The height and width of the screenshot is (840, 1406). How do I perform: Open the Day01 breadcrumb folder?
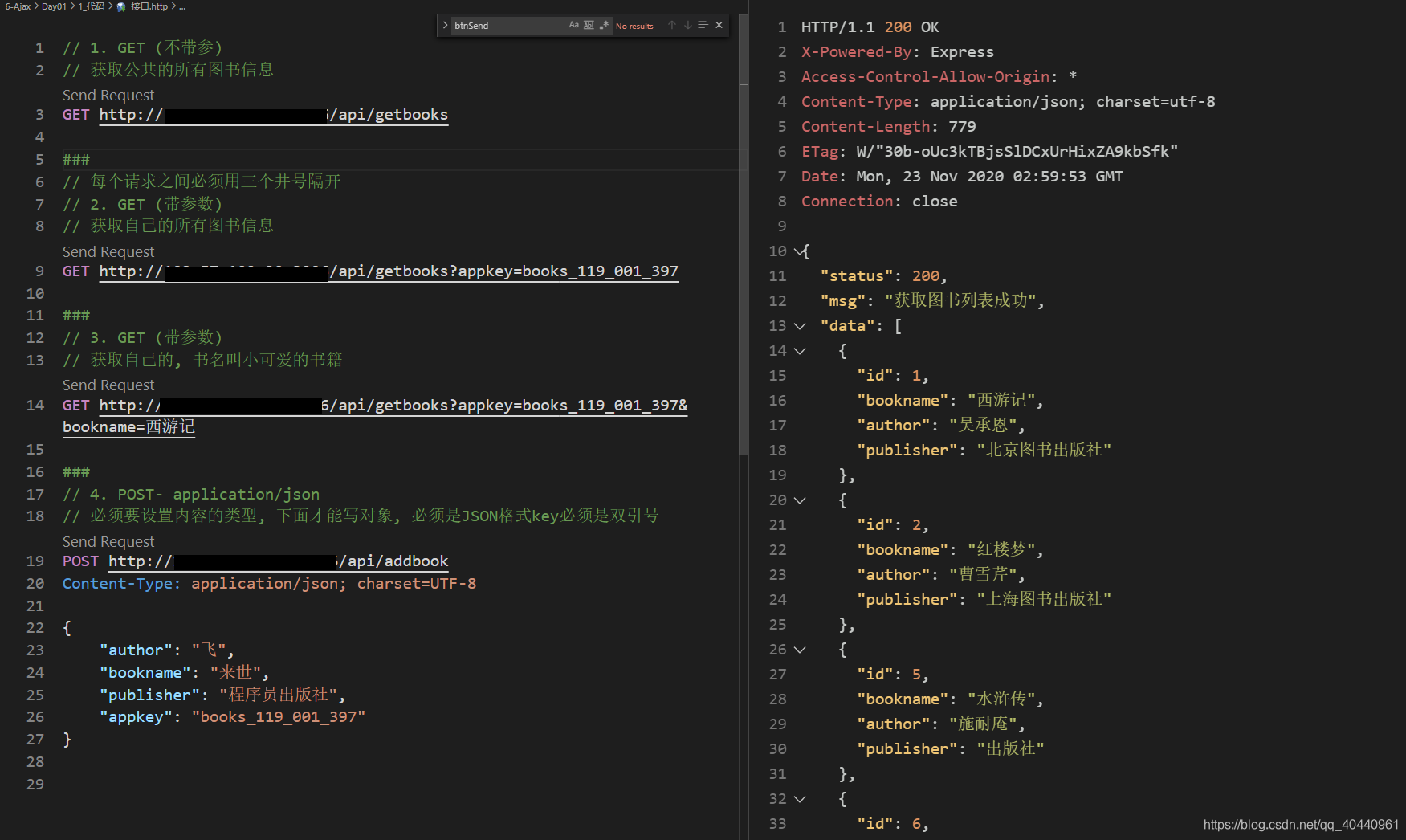(54, 6)
